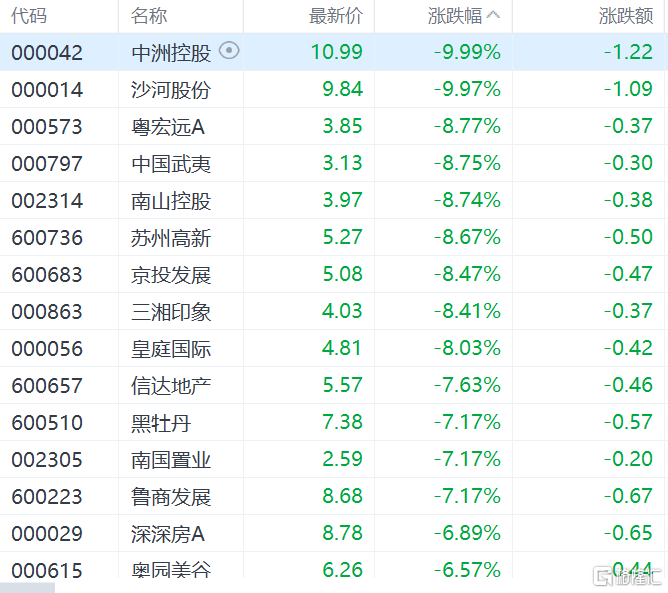Screen dimensions: 668x593
Task: Click latest price 4.81
Action: tap(341, 348)
